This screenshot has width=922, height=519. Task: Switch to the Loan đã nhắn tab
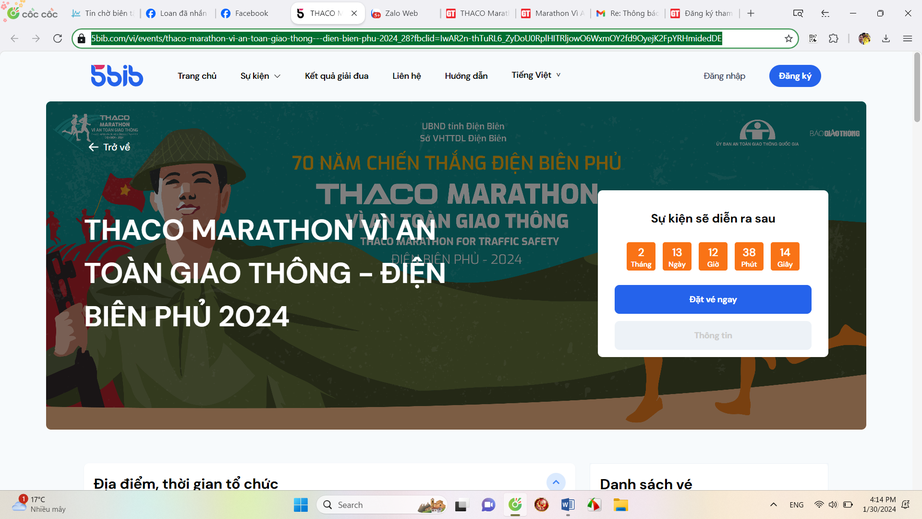(178, 13)
